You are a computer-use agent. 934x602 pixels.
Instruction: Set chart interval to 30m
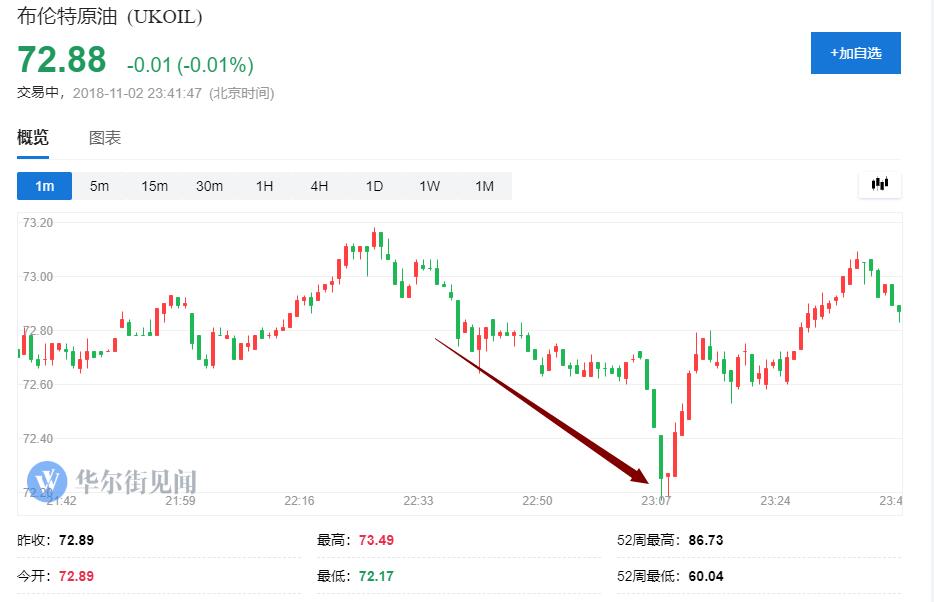click(209, 186)
